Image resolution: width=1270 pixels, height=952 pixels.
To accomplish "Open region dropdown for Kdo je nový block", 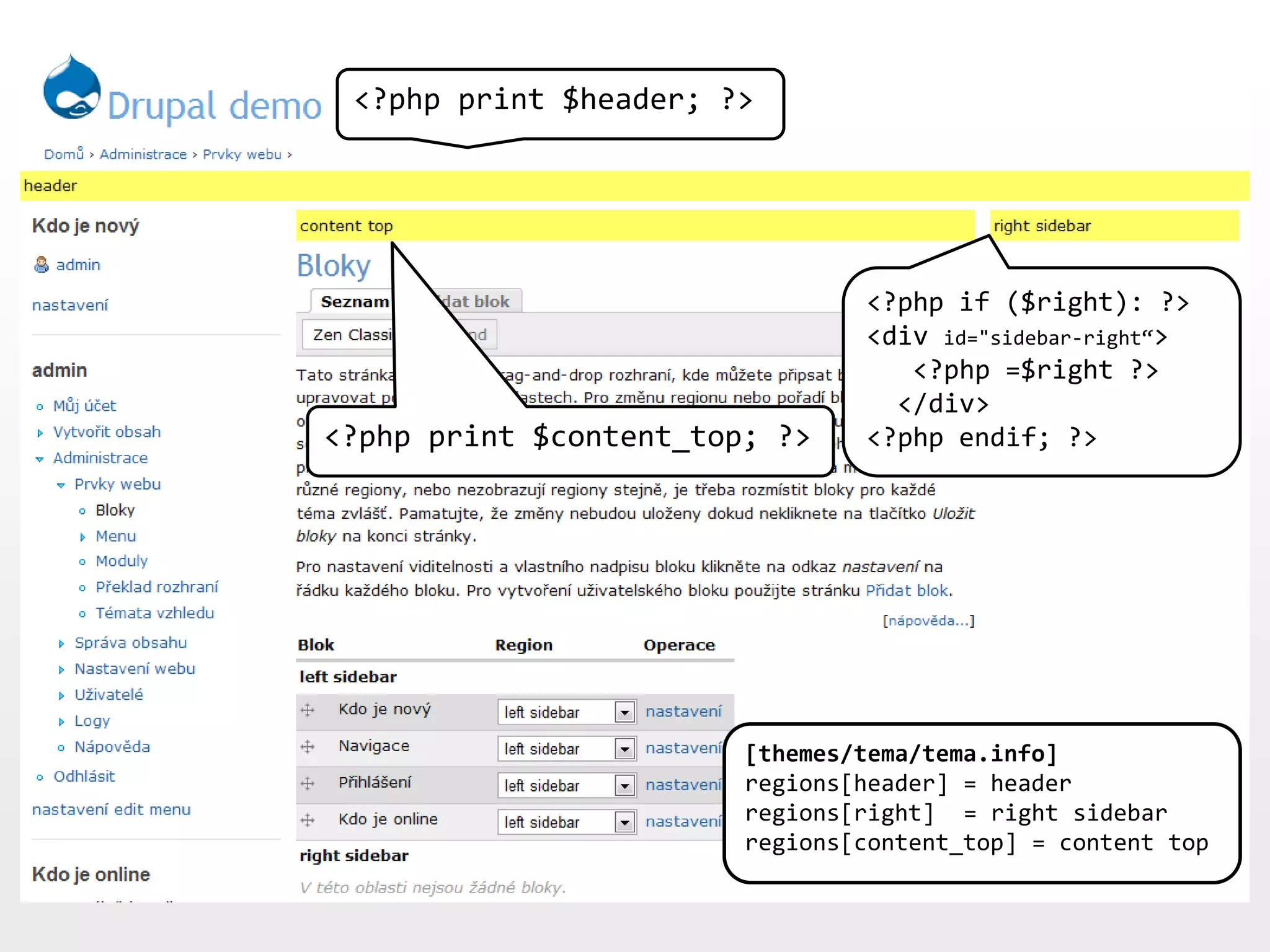I will pos(567,712).
